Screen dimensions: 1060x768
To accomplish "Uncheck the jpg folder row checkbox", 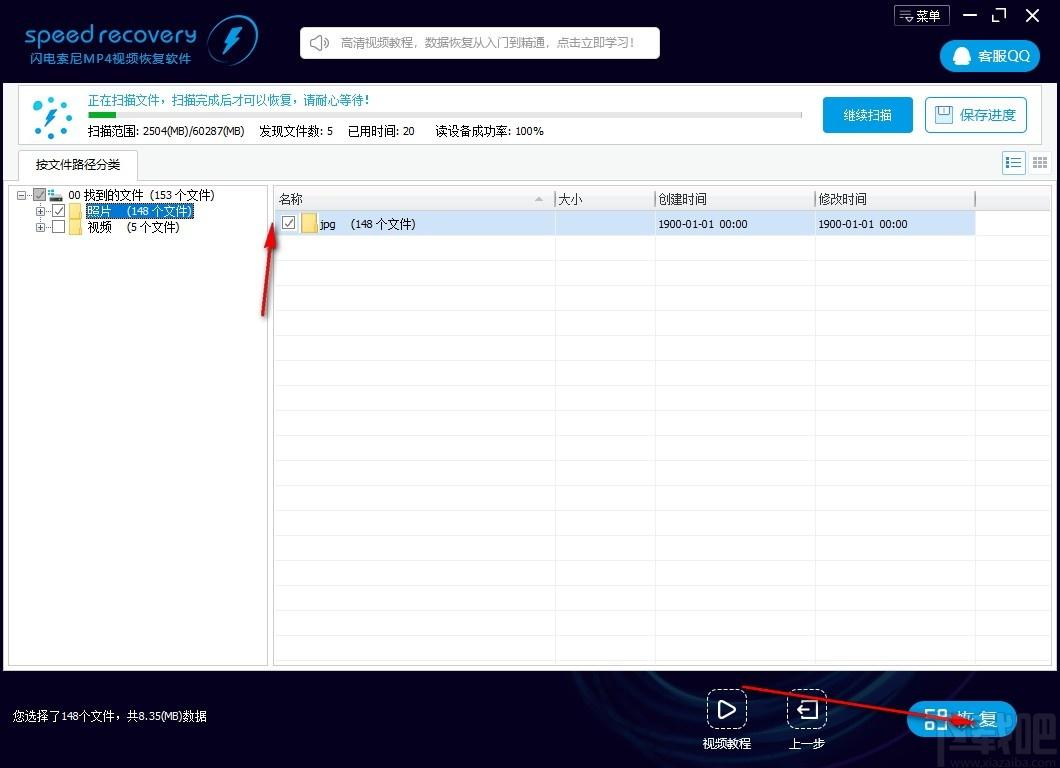I will click(x=289, y=223).
